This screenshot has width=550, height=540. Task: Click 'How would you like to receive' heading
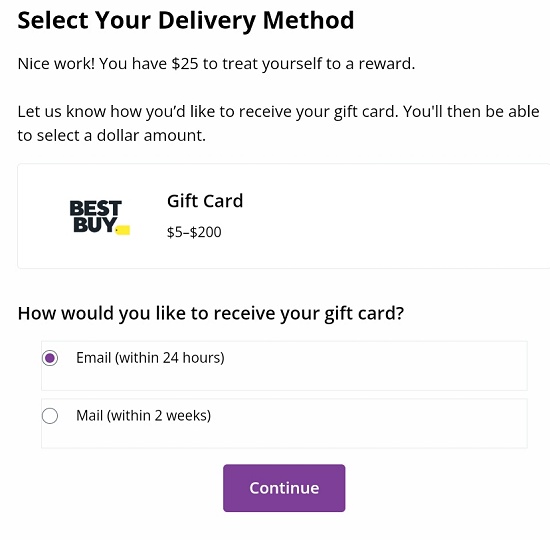[211, 313]
